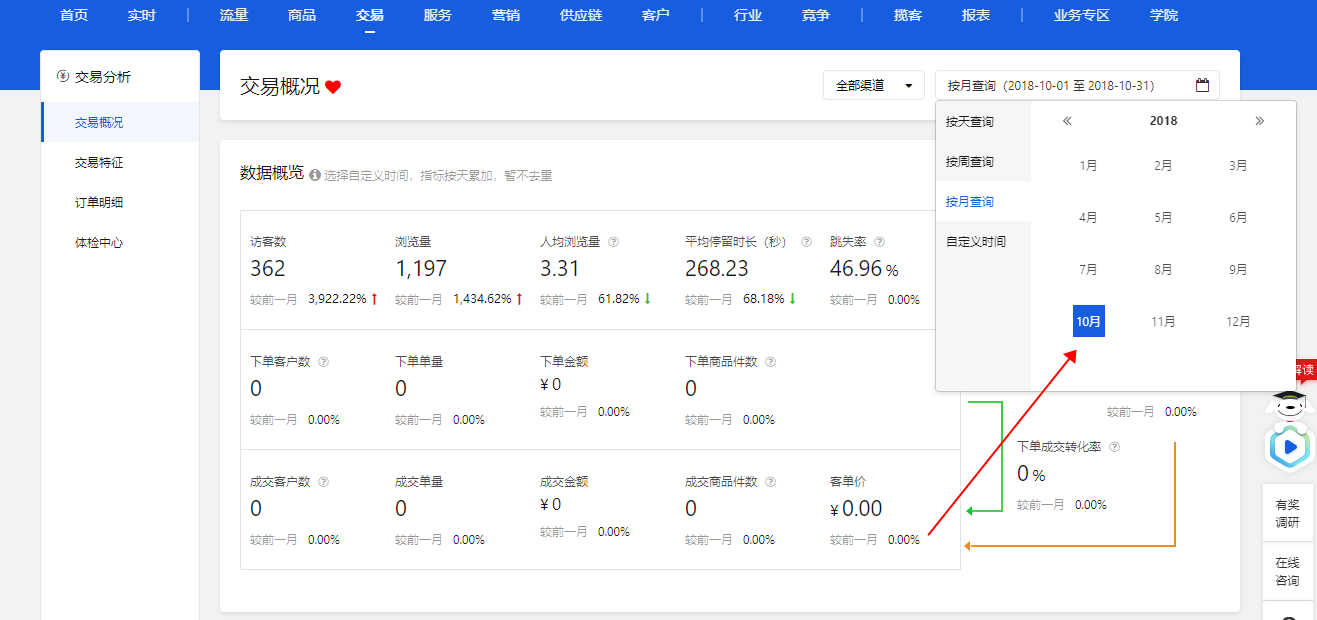Click the blue video play mascot icon
The height and width of the screenshot is (620, 1317).
coord(1289,447)
